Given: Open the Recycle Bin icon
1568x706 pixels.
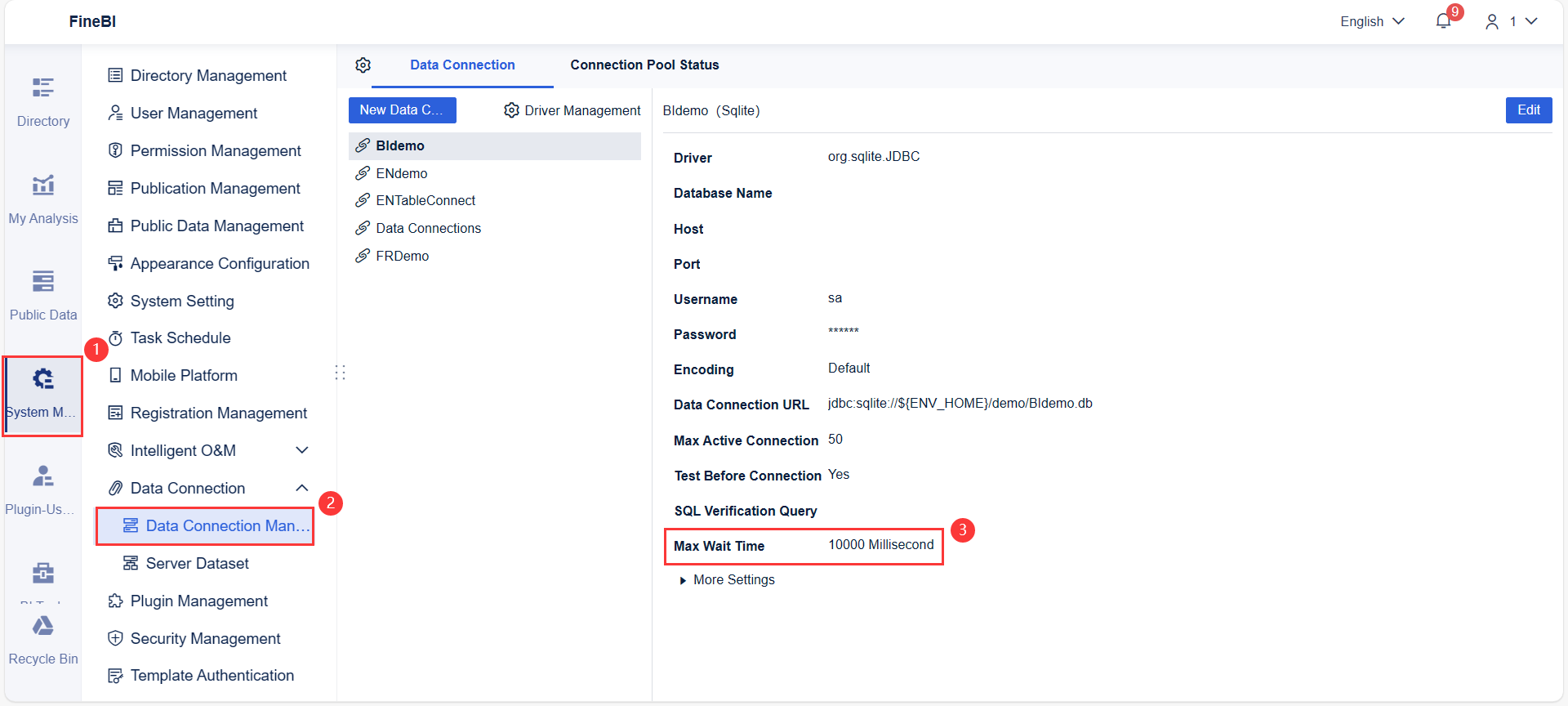Looking at the screenshot, I should [43, 627].
